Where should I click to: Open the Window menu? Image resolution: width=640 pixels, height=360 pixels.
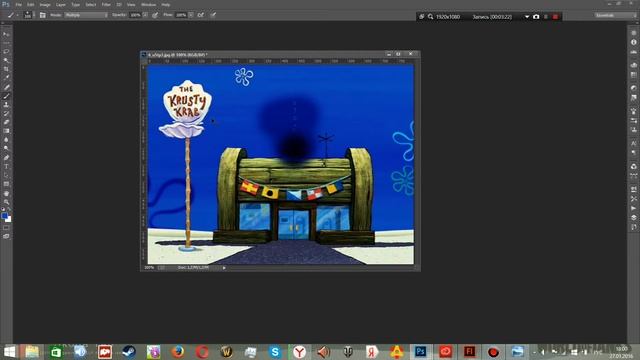(149, 4)
